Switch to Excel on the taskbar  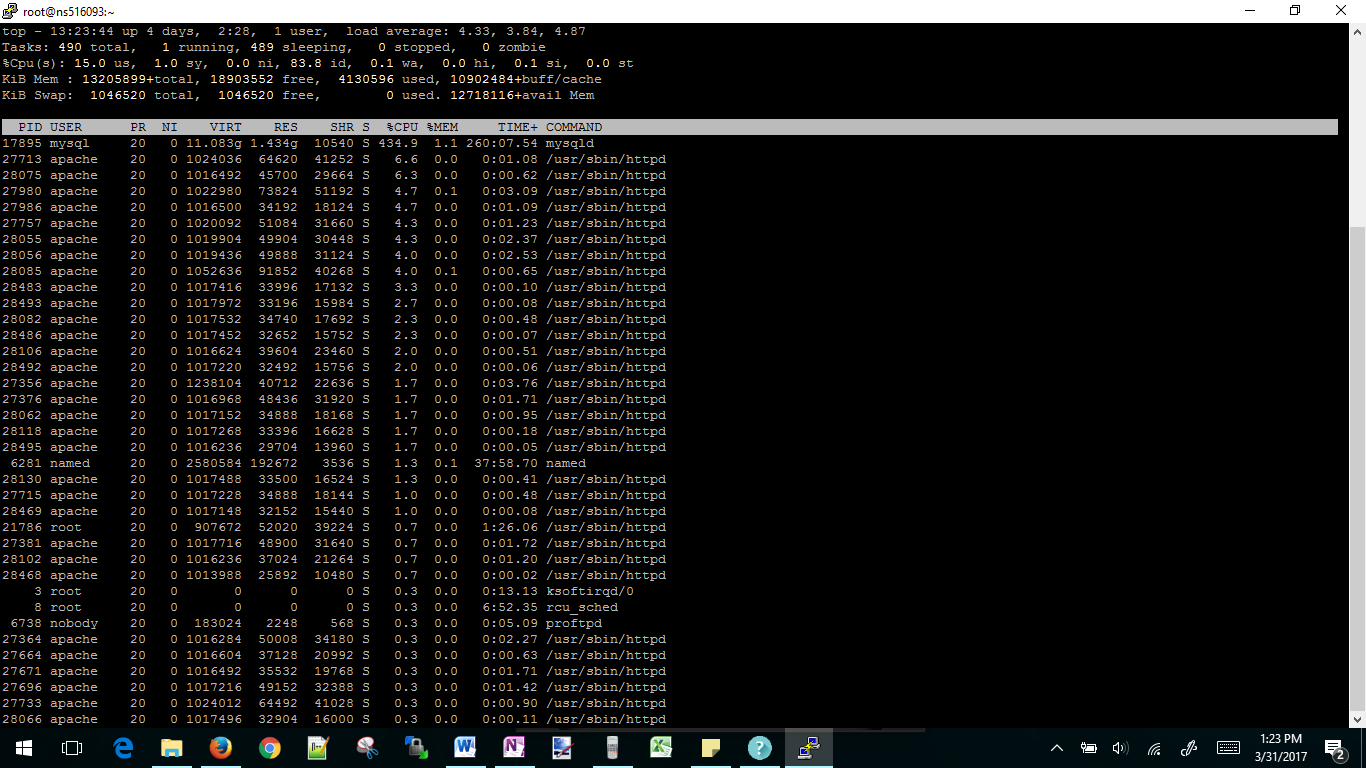coord(662,748)
